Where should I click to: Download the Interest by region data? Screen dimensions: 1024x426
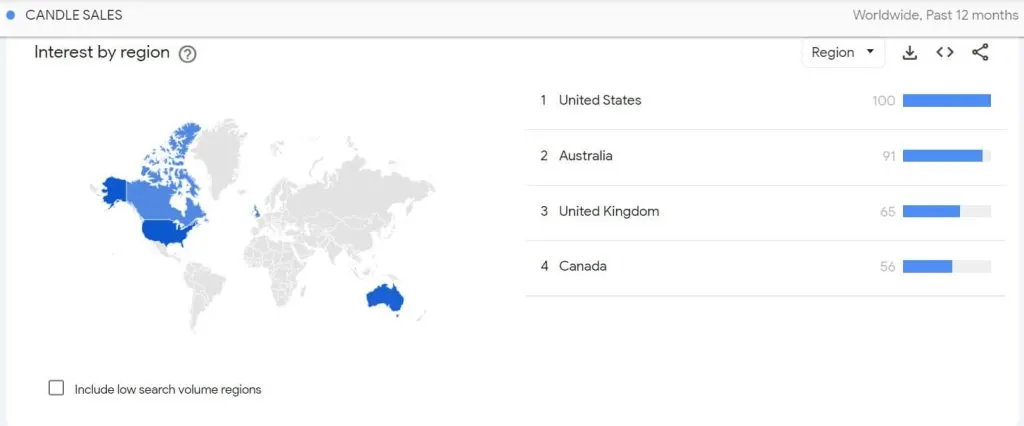(910, 53)
